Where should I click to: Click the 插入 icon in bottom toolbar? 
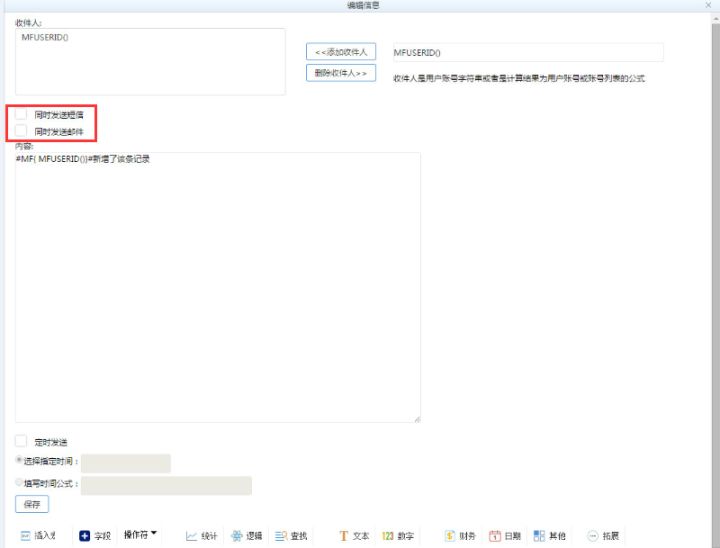pyautogui.click(x=26, y=536)
